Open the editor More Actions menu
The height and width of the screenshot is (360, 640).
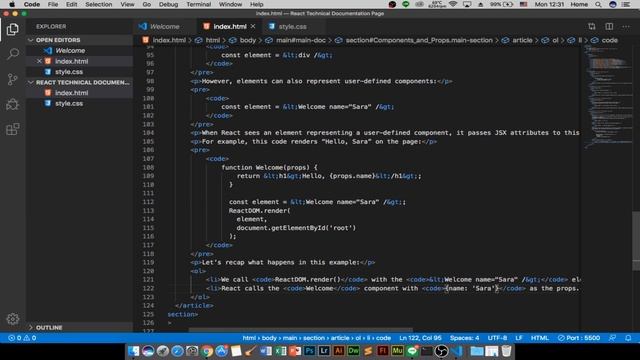click(x=626, y=27)
